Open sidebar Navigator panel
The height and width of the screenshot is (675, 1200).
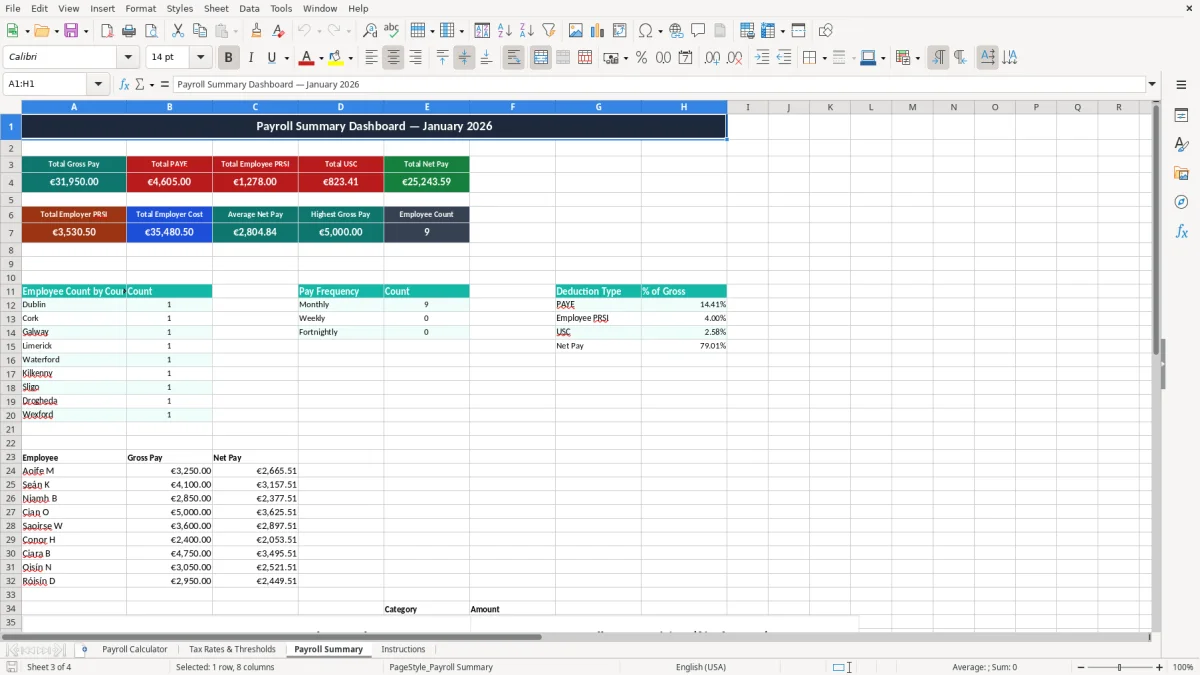coord(1181,202)
